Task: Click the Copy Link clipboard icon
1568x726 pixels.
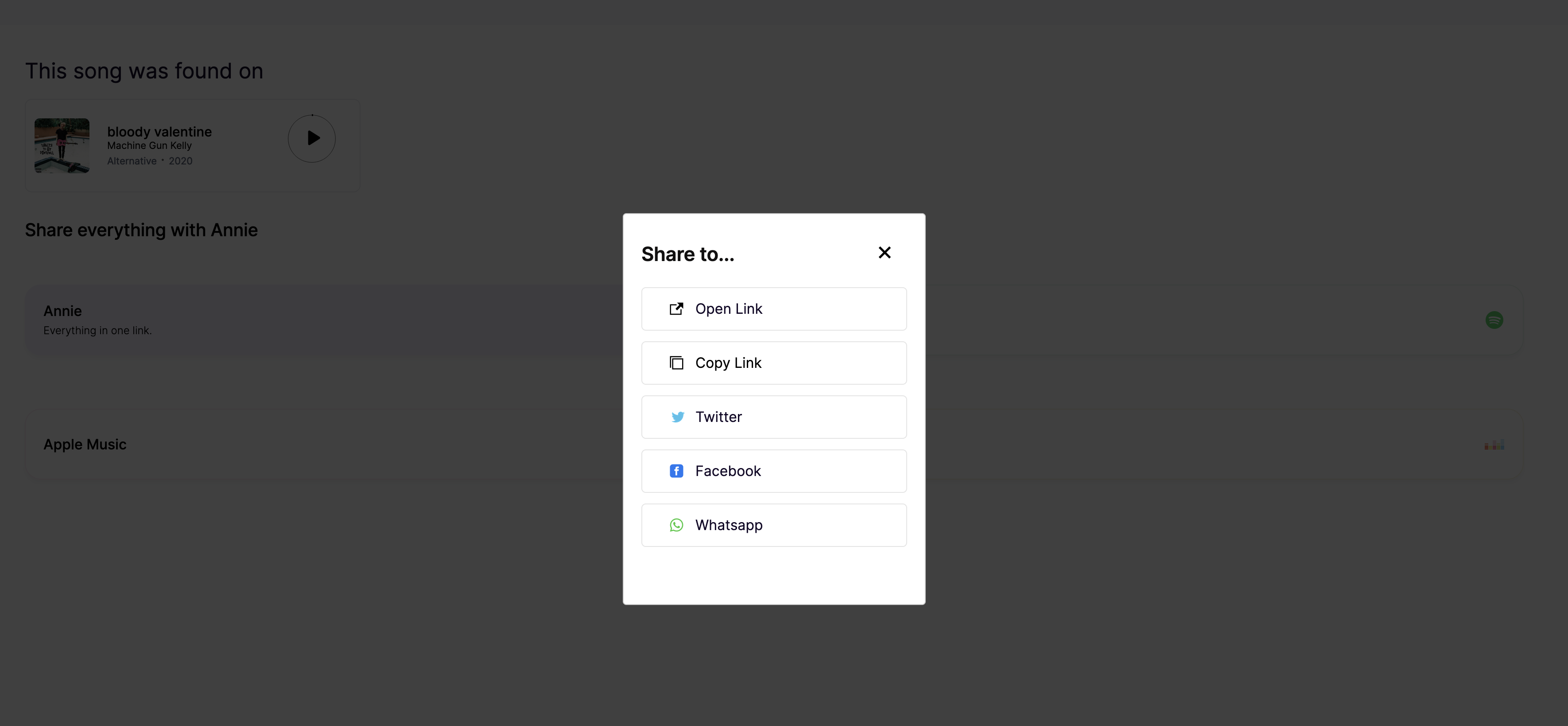Action: pyautogui.click(x=676, y=363)
